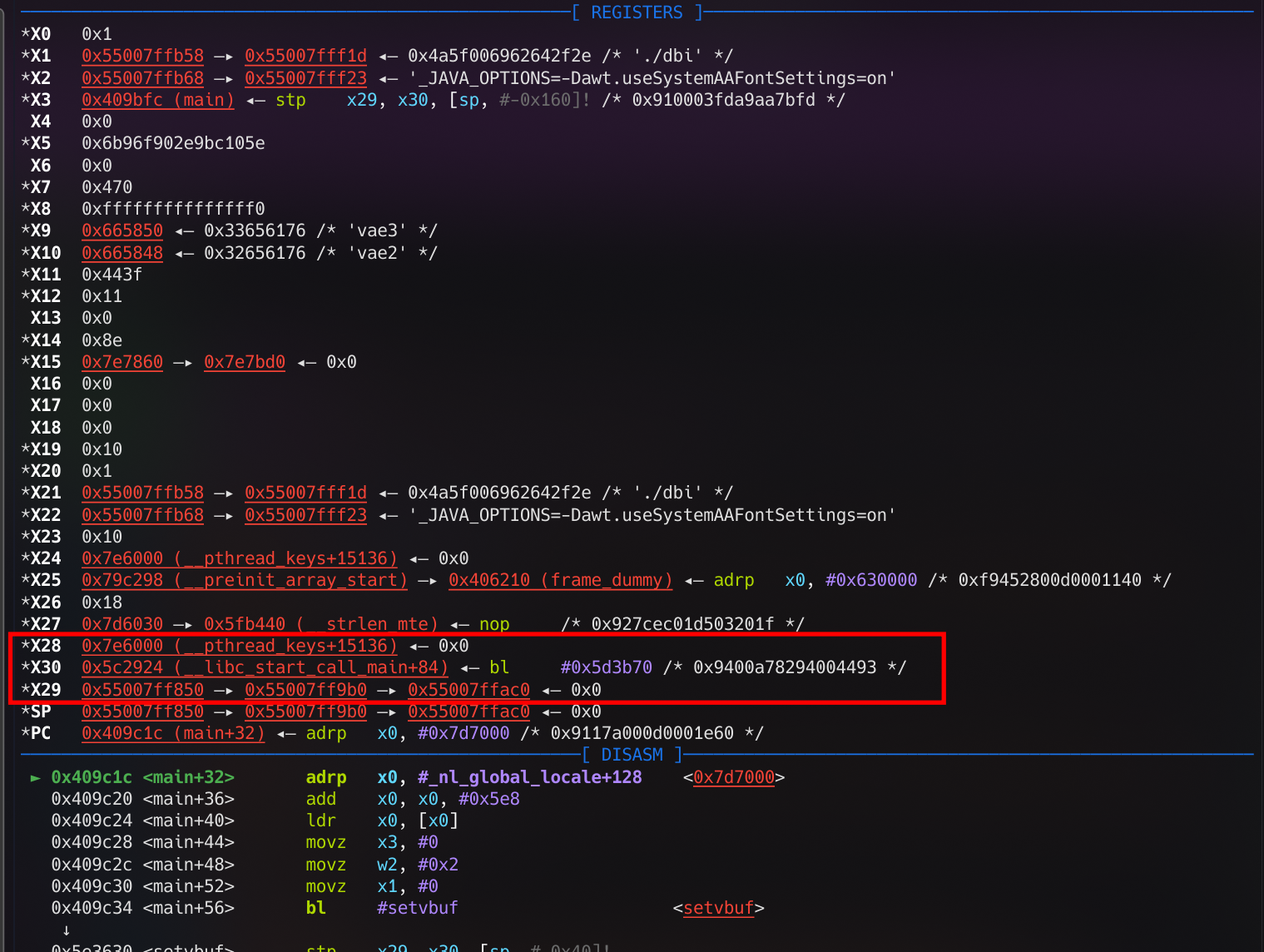The height and width of the screenshot is (952, 1264).
Task: Select X5 value 0x6b96f902e9bc105e
Action: [173, 143]
